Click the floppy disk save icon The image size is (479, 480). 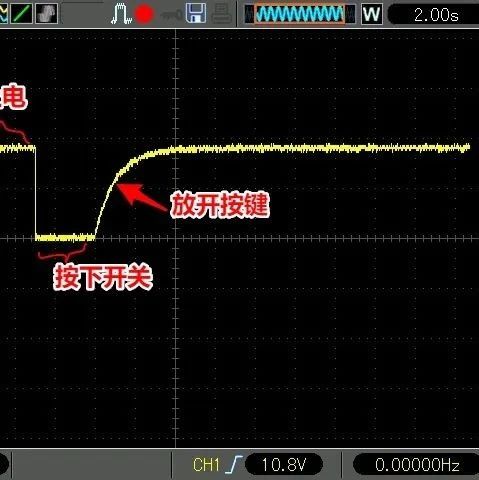tap(196, 14)
